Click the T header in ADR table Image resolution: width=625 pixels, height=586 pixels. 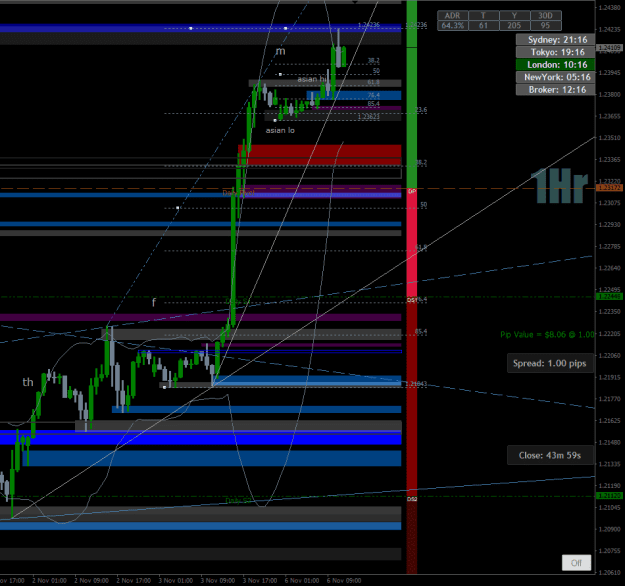pos(483,16)
